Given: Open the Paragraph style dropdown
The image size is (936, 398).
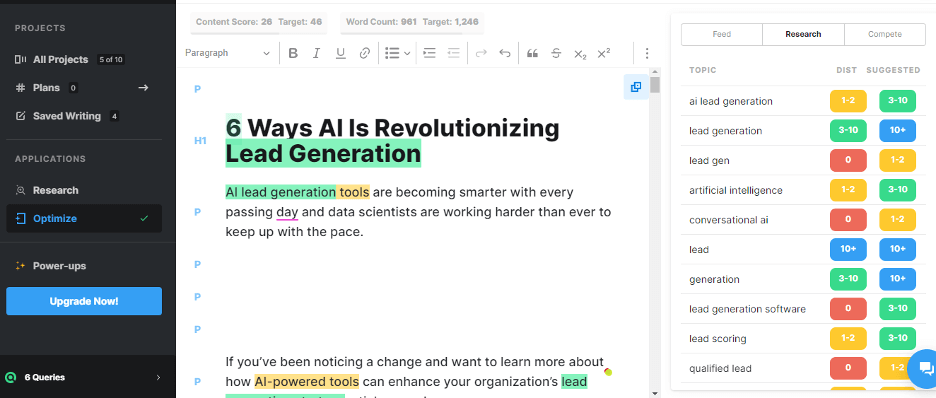Looking at the screenshot, I should tap(227, 53).
